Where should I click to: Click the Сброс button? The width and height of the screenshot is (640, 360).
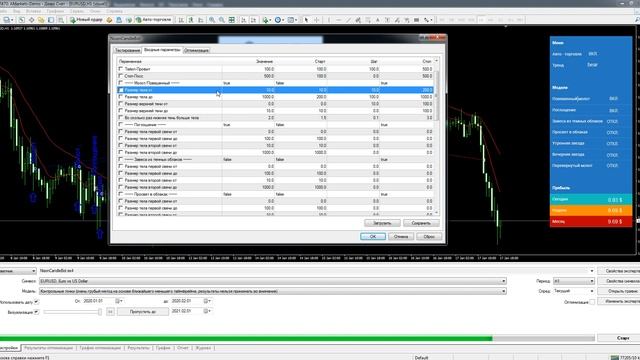click(429, 236)
